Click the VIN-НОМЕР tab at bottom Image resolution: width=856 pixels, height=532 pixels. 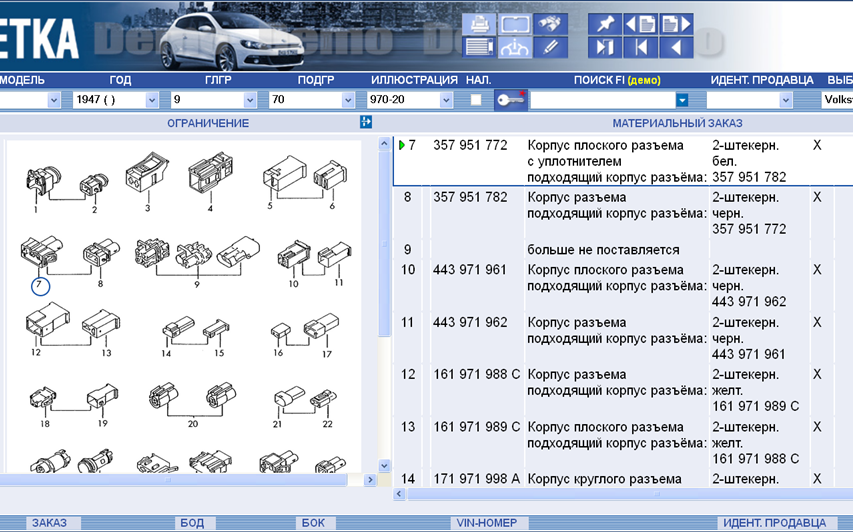coord(486,523)
